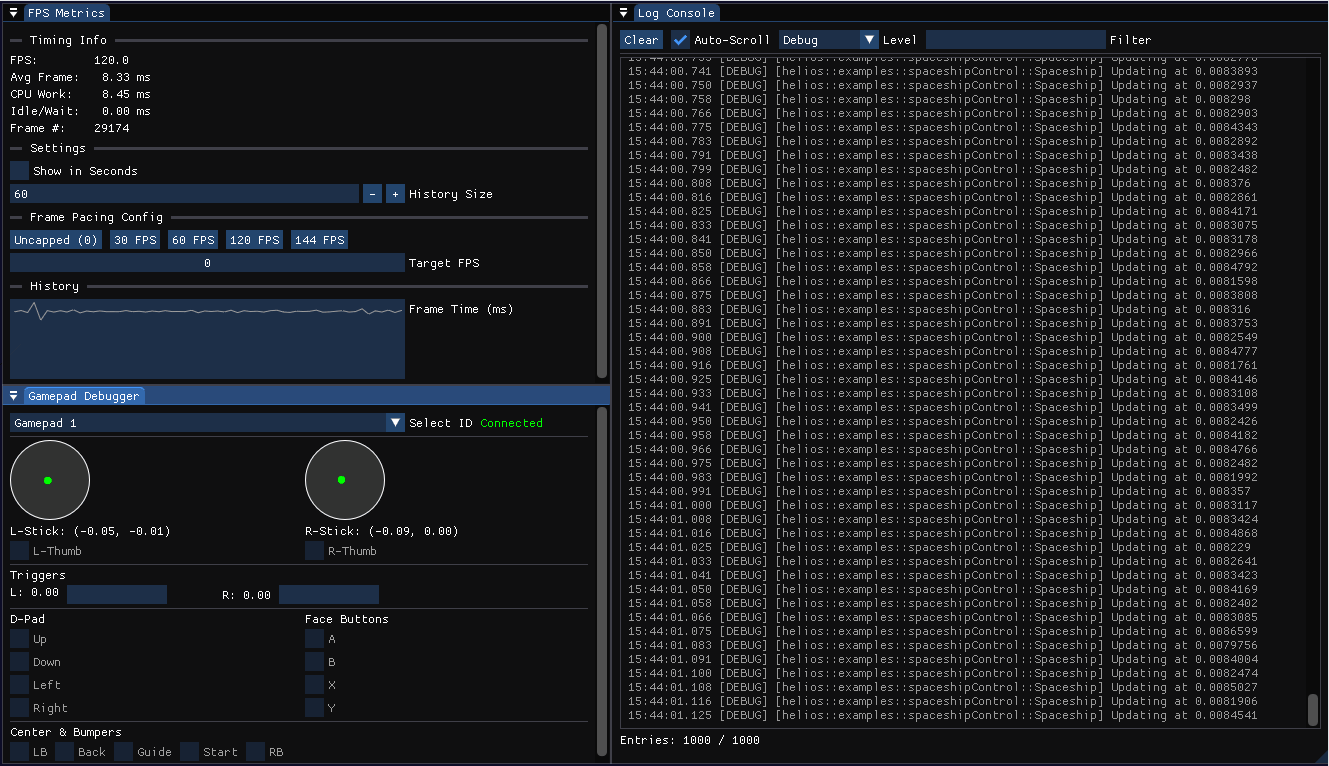
Task: Collapse the FPS Metrics panel triangle
Action: [x=14, y=13]
